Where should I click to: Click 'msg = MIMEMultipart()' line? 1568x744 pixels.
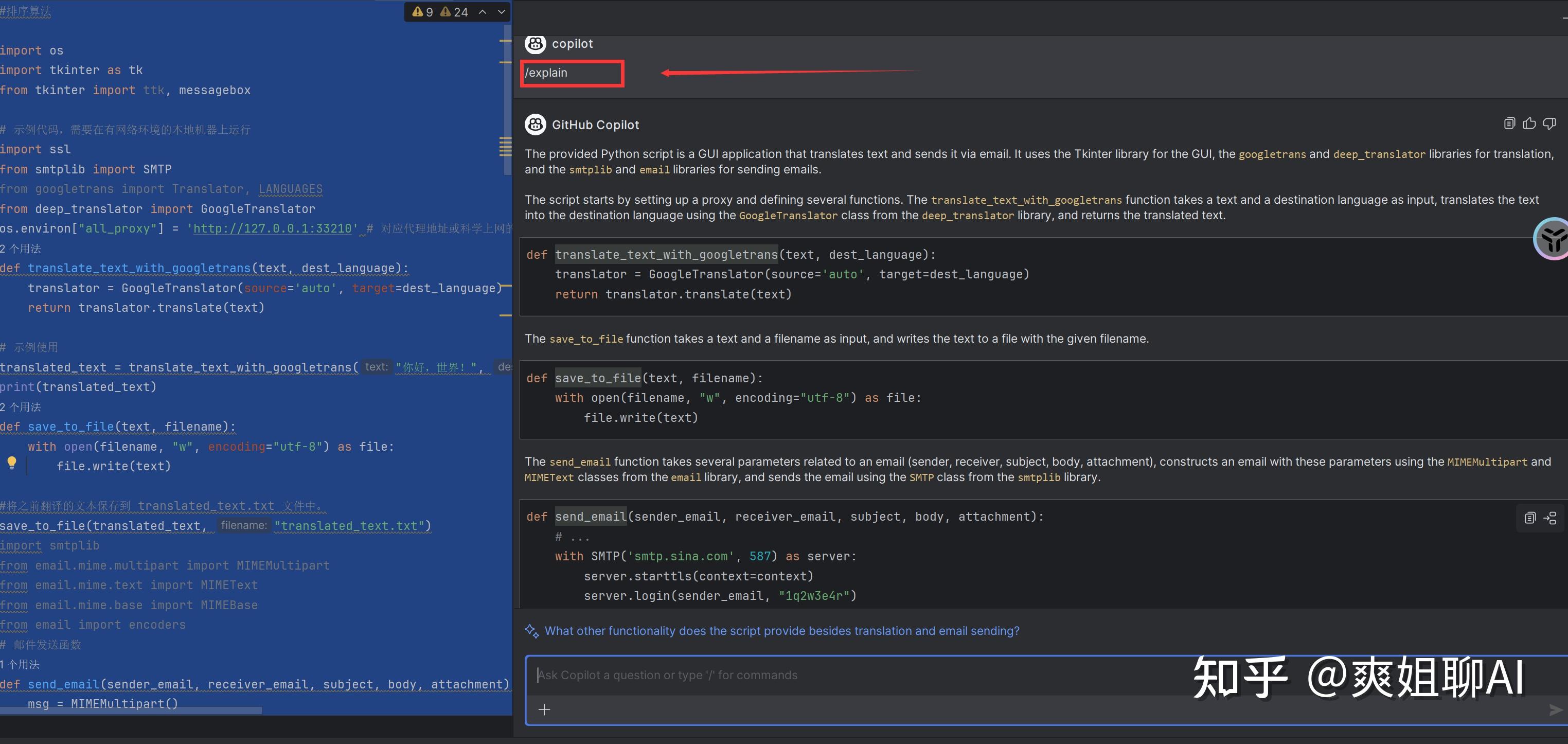tap(103, 704)
